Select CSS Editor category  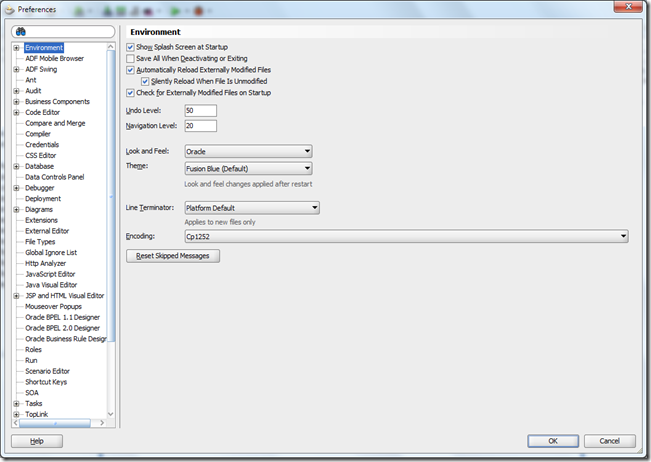(41, 156)
